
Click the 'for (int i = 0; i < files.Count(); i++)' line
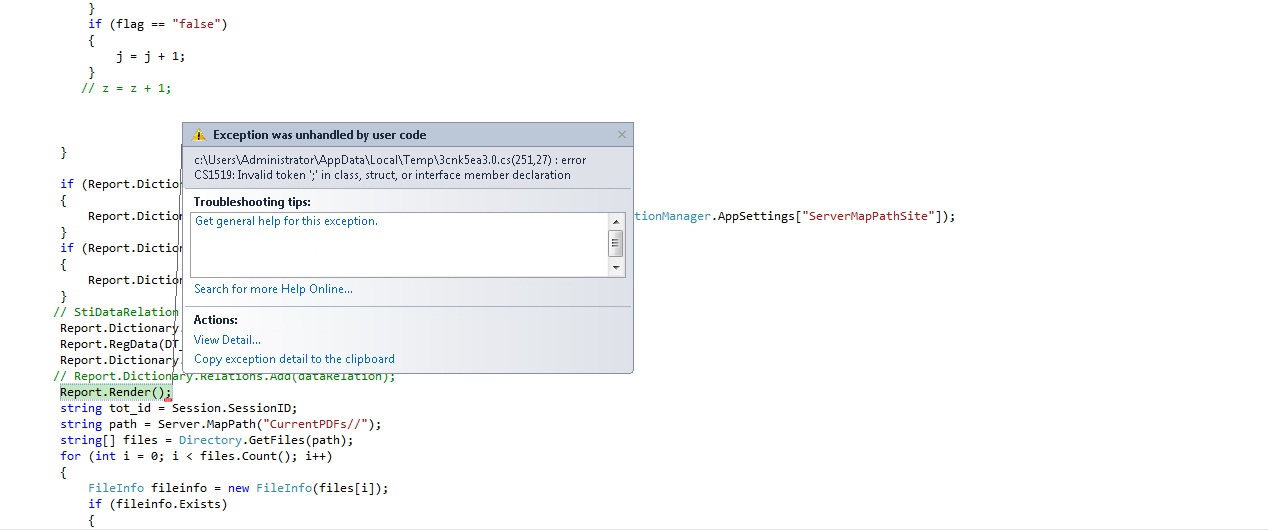coord(196,456)
